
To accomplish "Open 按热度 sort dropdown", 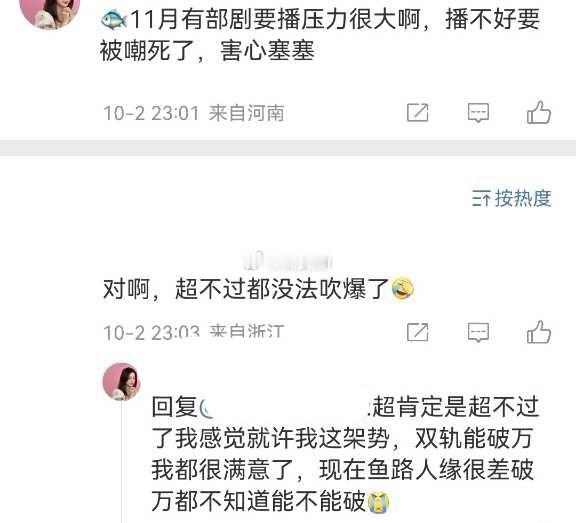I will tap(512, 199).
